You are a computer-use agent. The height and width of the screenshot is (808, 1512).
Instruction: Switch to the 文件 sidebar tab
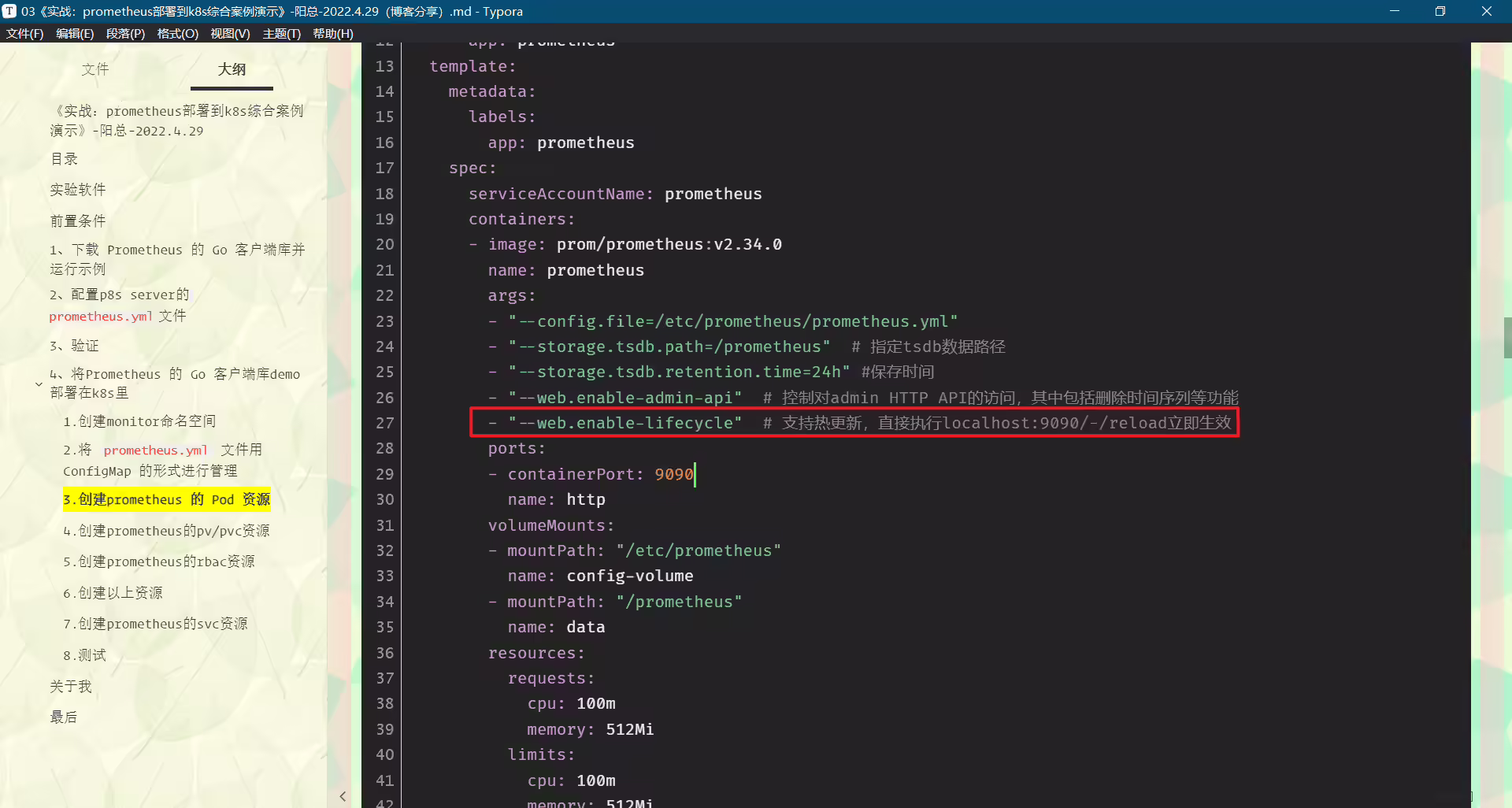95,69
